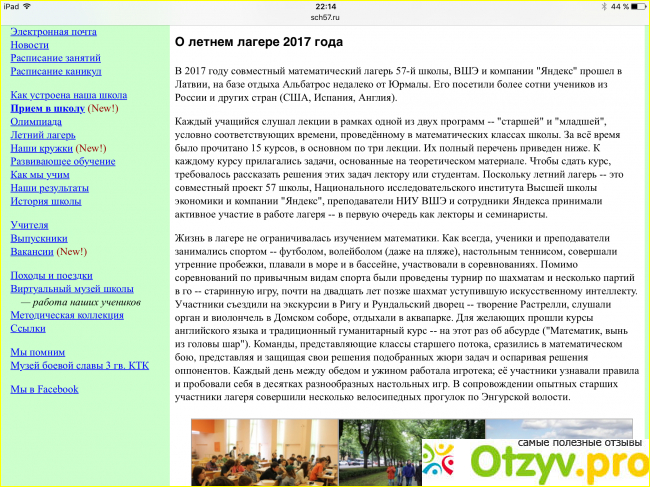650x487 pixels.
Task: Open Виртуальный музей школы link
Action: pyautogui.click(x=71, y=289)
